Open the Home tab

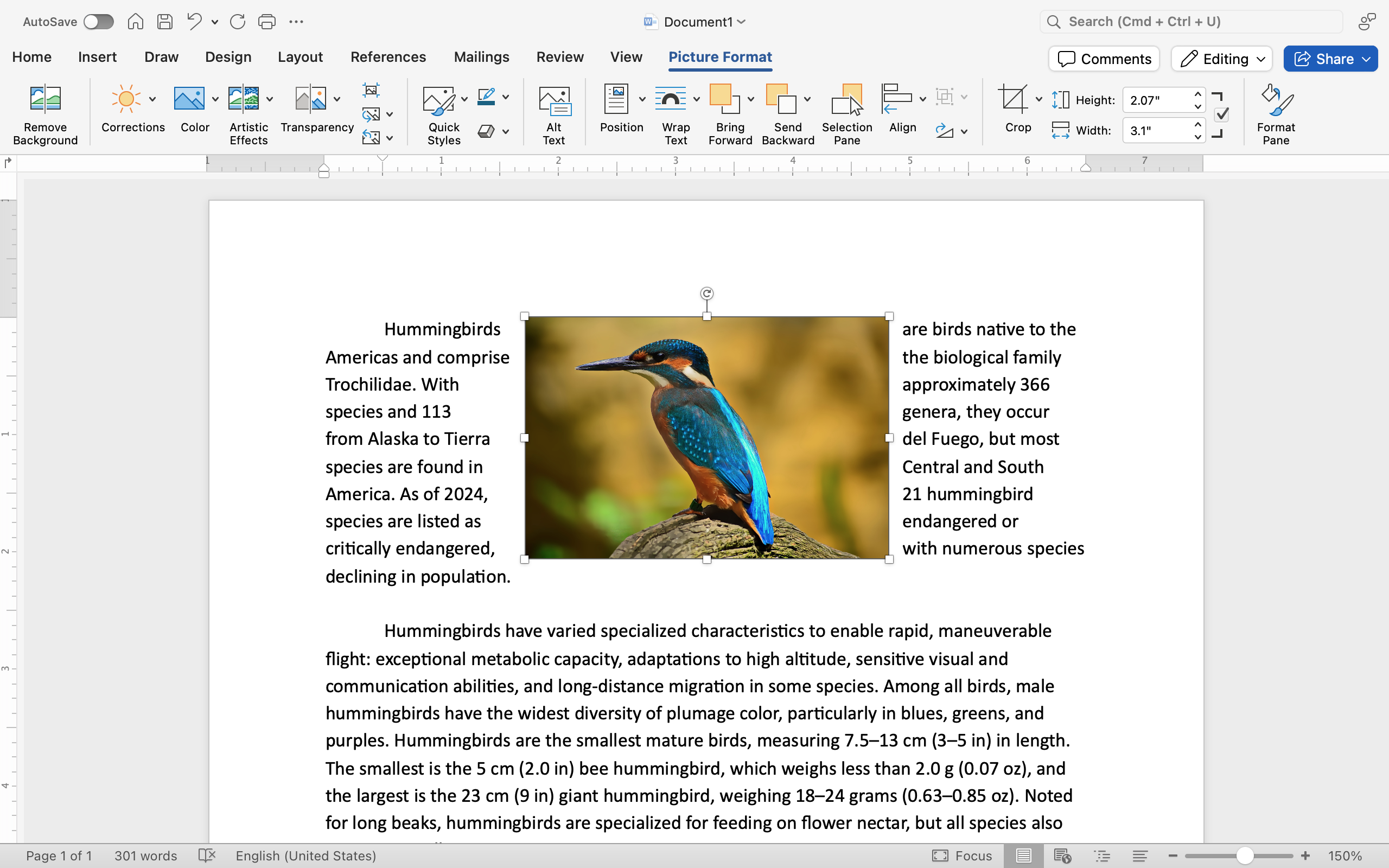coord(31,57)
